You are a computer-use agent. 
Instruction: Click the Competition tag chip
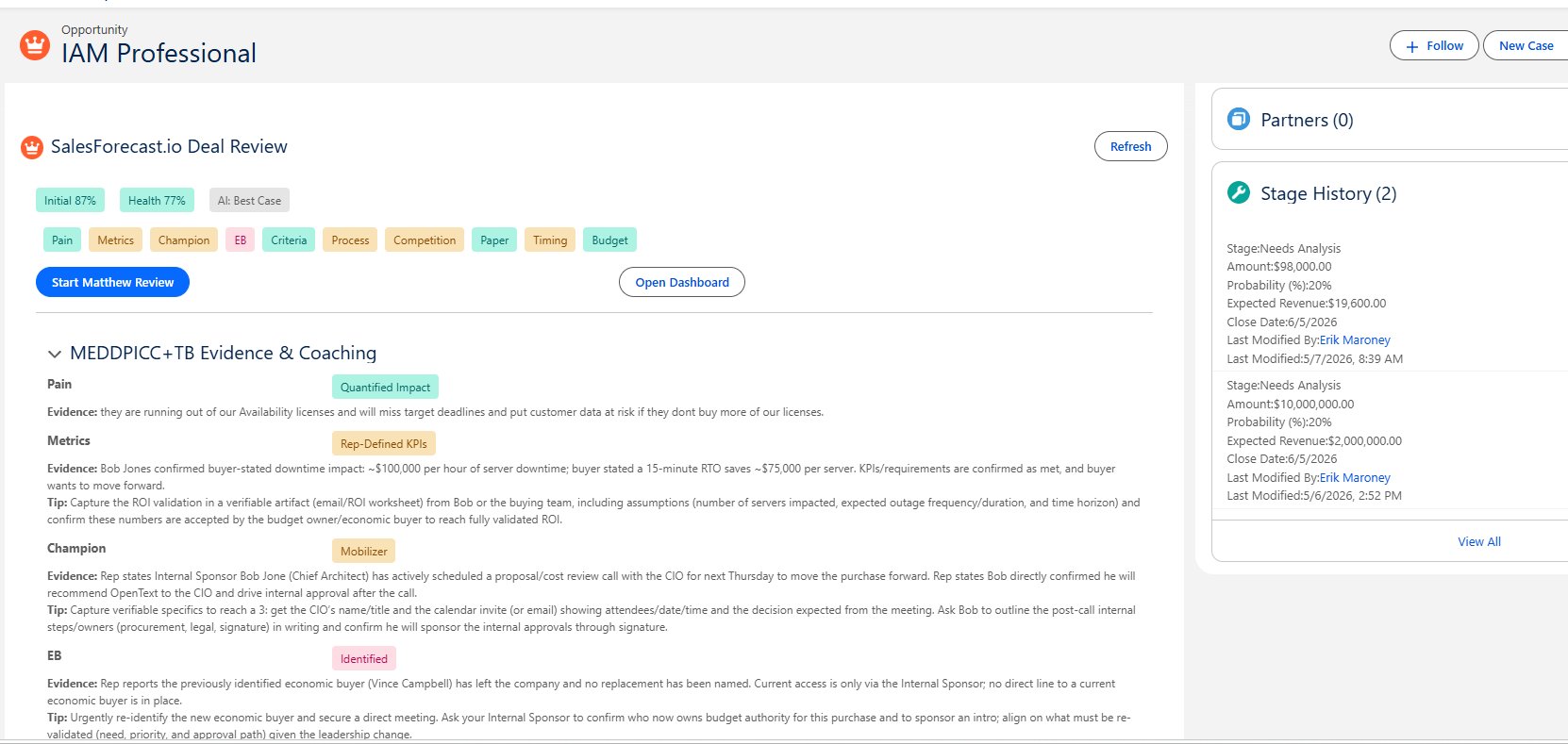click(x=425, y=240)
